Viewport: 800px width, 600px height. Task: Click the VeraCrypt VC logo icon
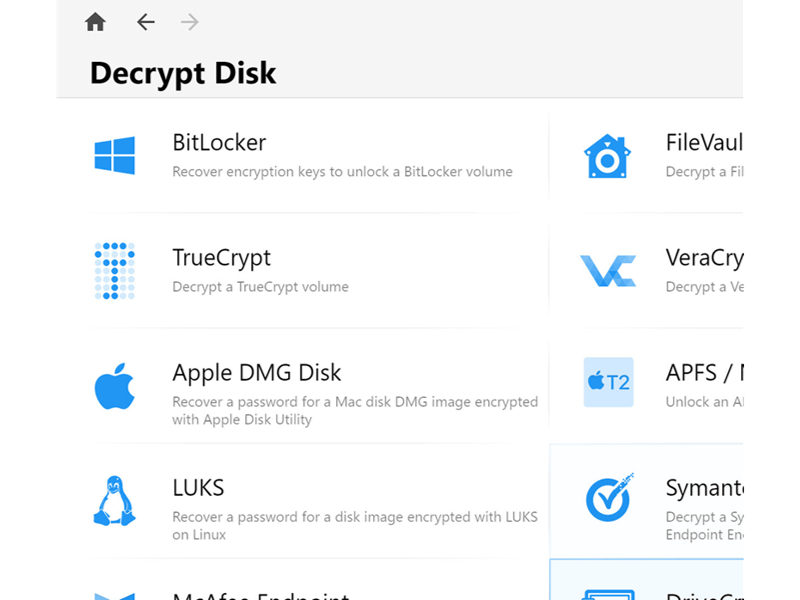click(x=608, y=270)
